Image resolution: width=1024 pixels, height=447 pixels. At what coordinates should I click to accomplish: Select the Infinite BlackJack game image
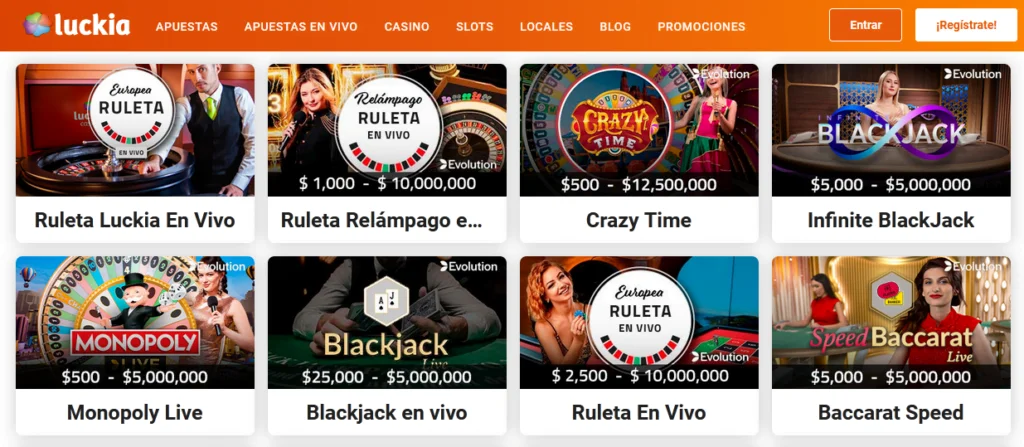click(x=891, y=130)
